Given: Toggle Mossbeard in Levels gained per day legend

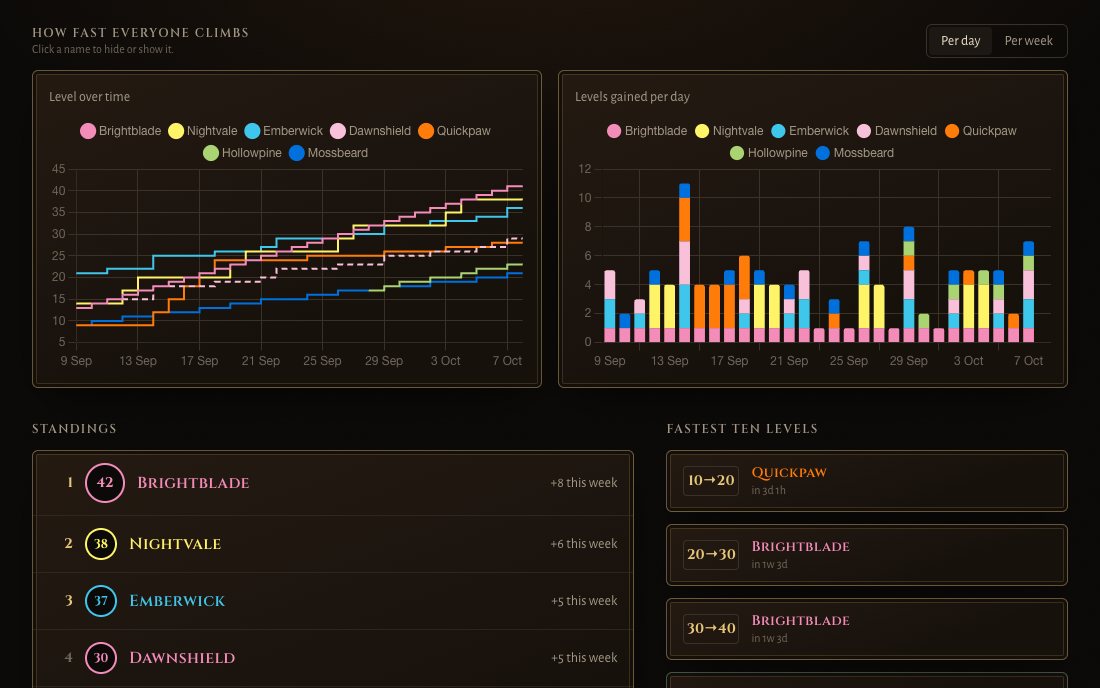Looking at the screenshot, I should pos(854,153).
